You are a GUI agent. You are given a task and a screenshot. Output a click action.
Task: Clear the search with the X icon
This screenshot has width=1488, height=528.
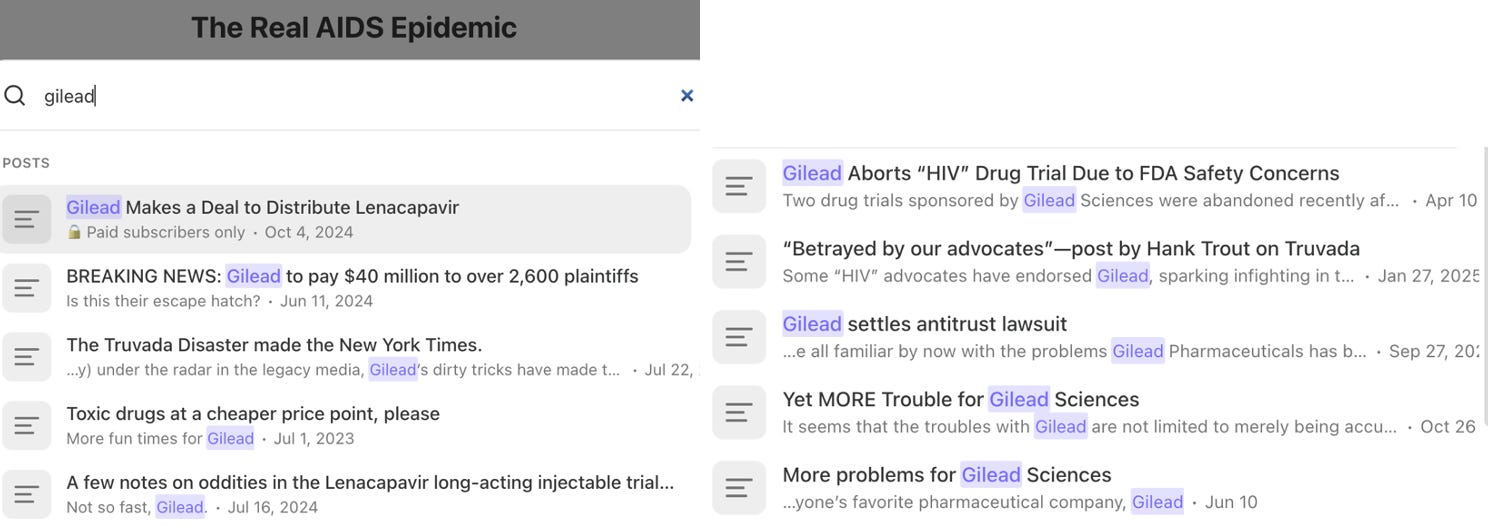(687, 96)
